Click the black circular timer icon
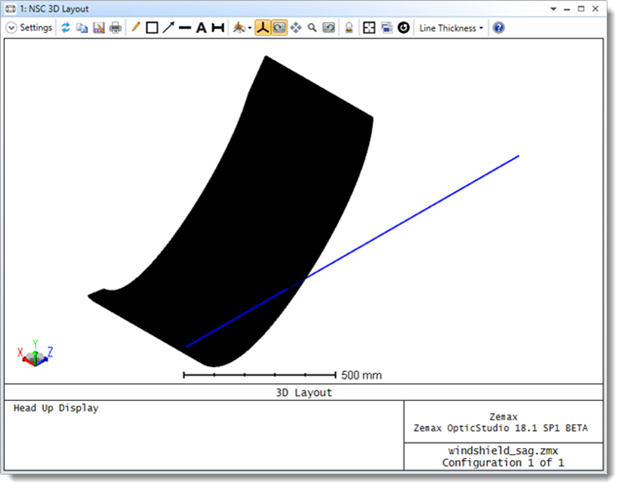The width and height of the screenshot is (621, 488). pyautogui.click(x=404, y=28)
